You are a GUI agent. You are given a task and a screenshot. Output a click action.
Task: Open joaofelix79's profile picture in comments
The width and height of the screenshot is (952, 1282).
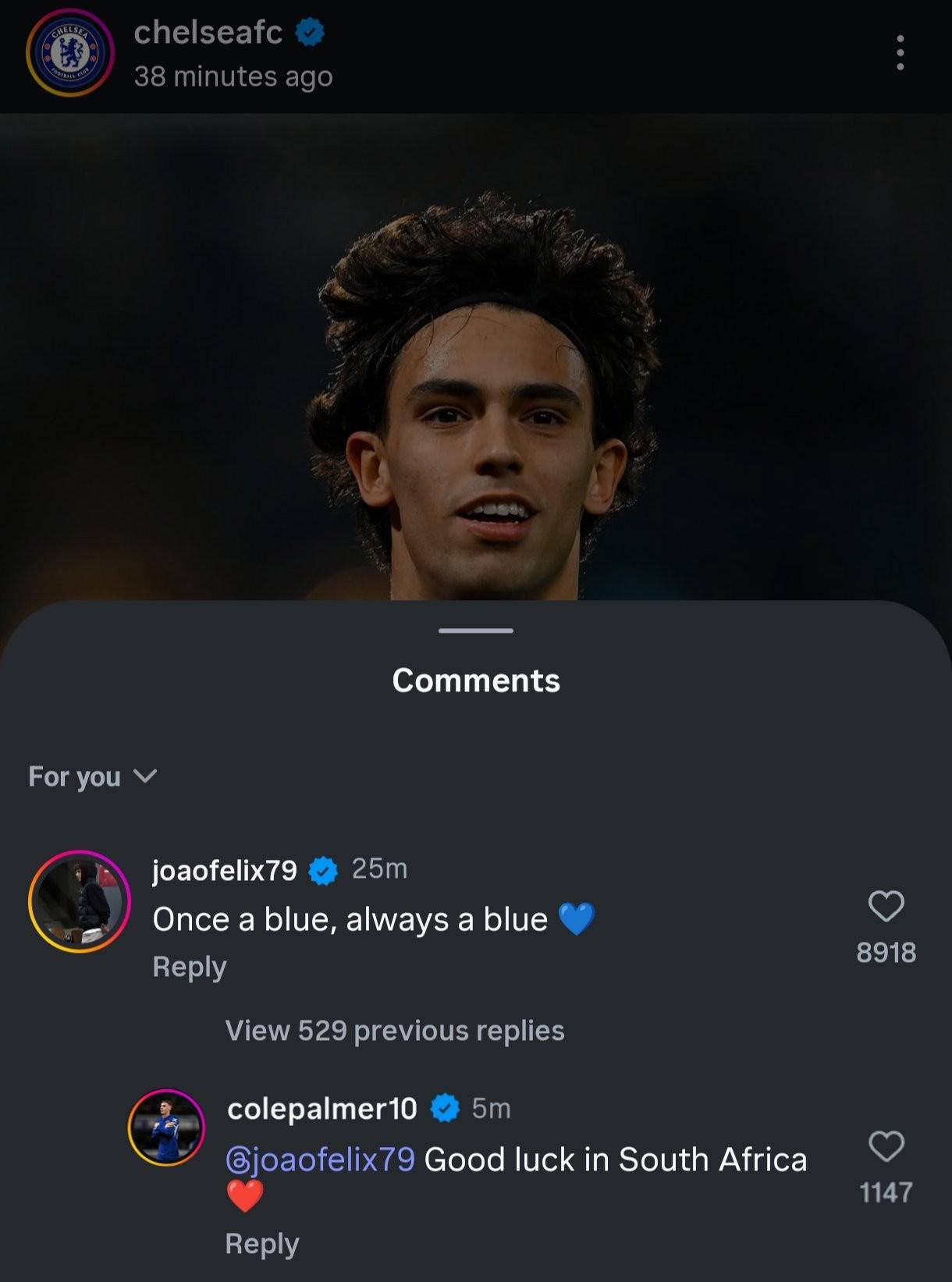pos(80,901)
